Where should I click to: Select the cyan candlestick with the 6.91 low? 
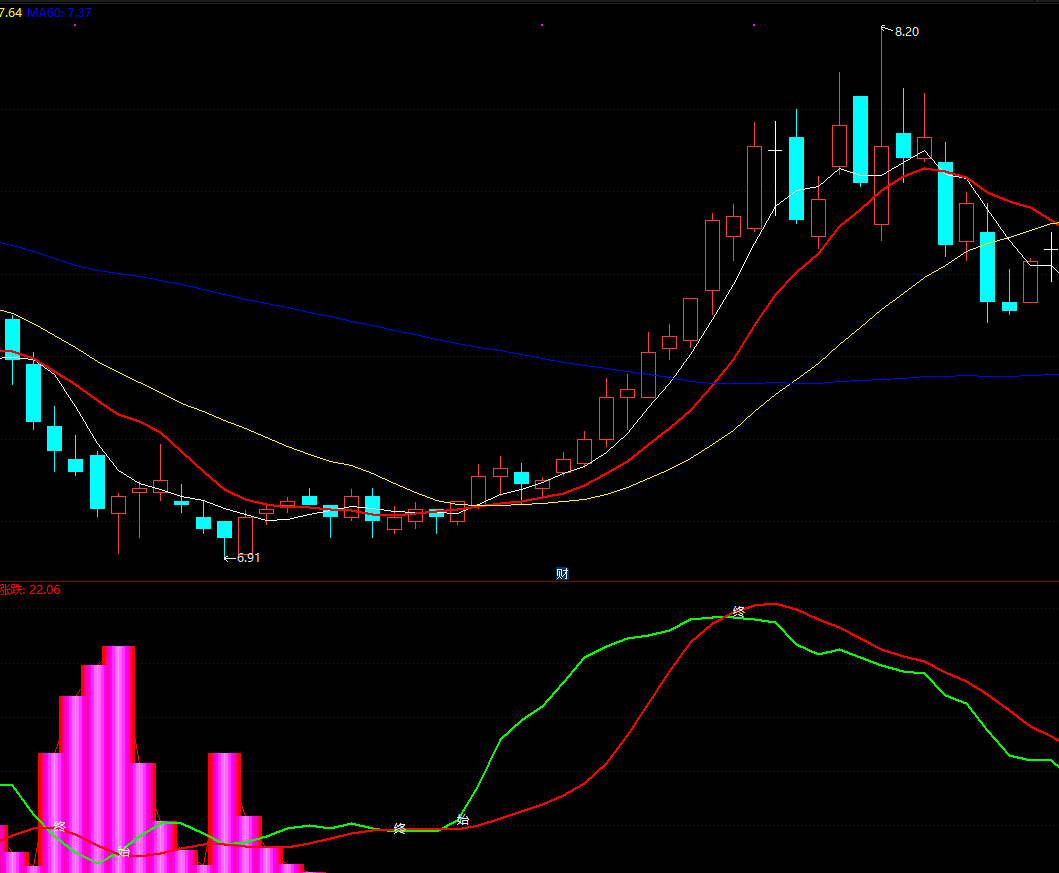pos(224,529)
